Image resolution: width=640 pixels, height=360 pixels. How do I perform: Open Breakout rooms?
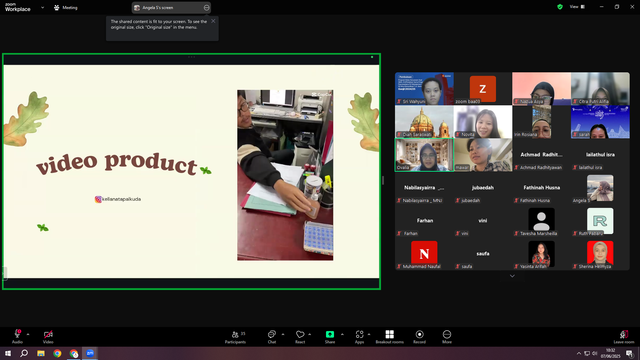point(389,336)
